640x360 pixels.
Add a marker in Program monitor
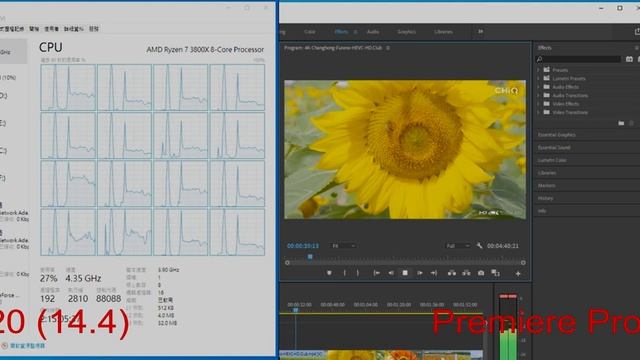(x=329, y=273)
